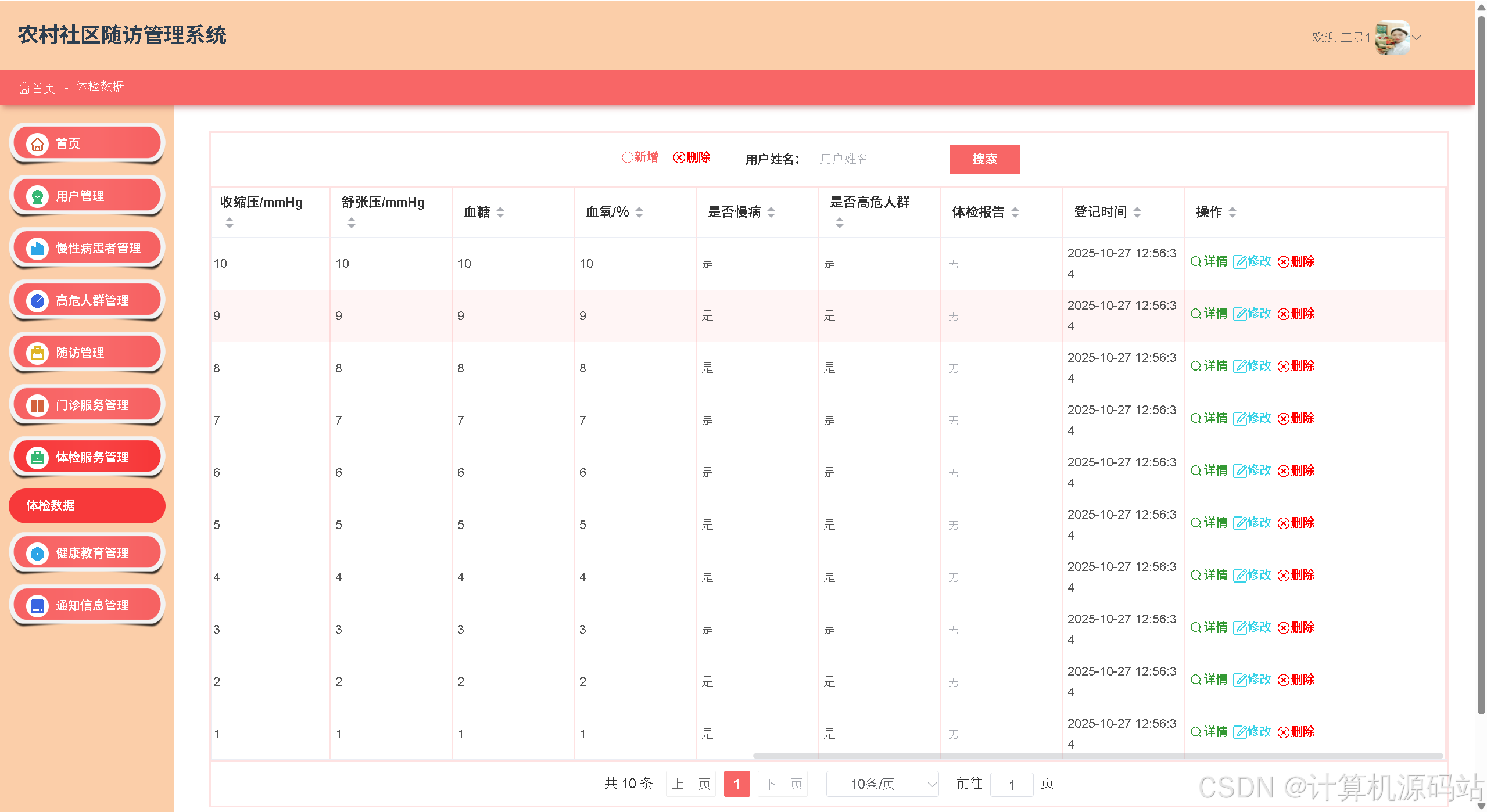1487x812 pixels.
Task: Sort by 是否慢病 column arrows
Action: pos(771,212)
